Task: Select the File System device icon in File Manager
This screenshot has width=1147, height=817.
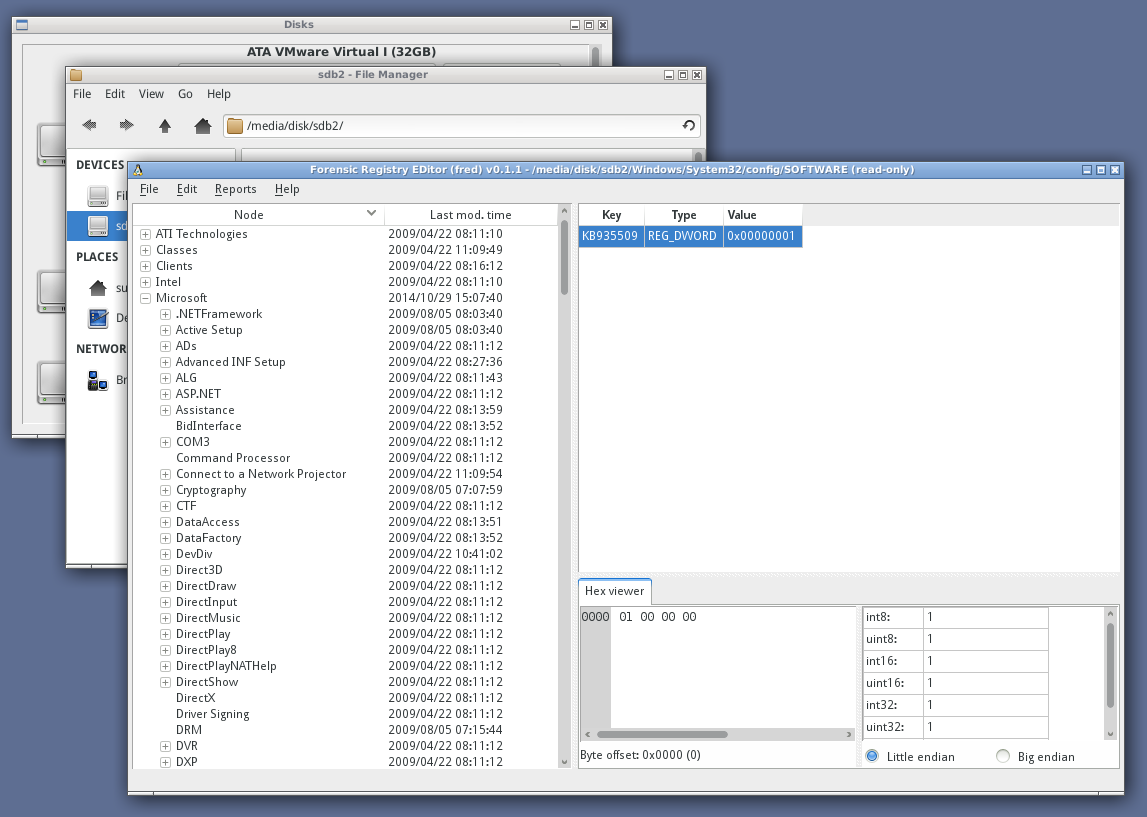Action: click(98, 195)
